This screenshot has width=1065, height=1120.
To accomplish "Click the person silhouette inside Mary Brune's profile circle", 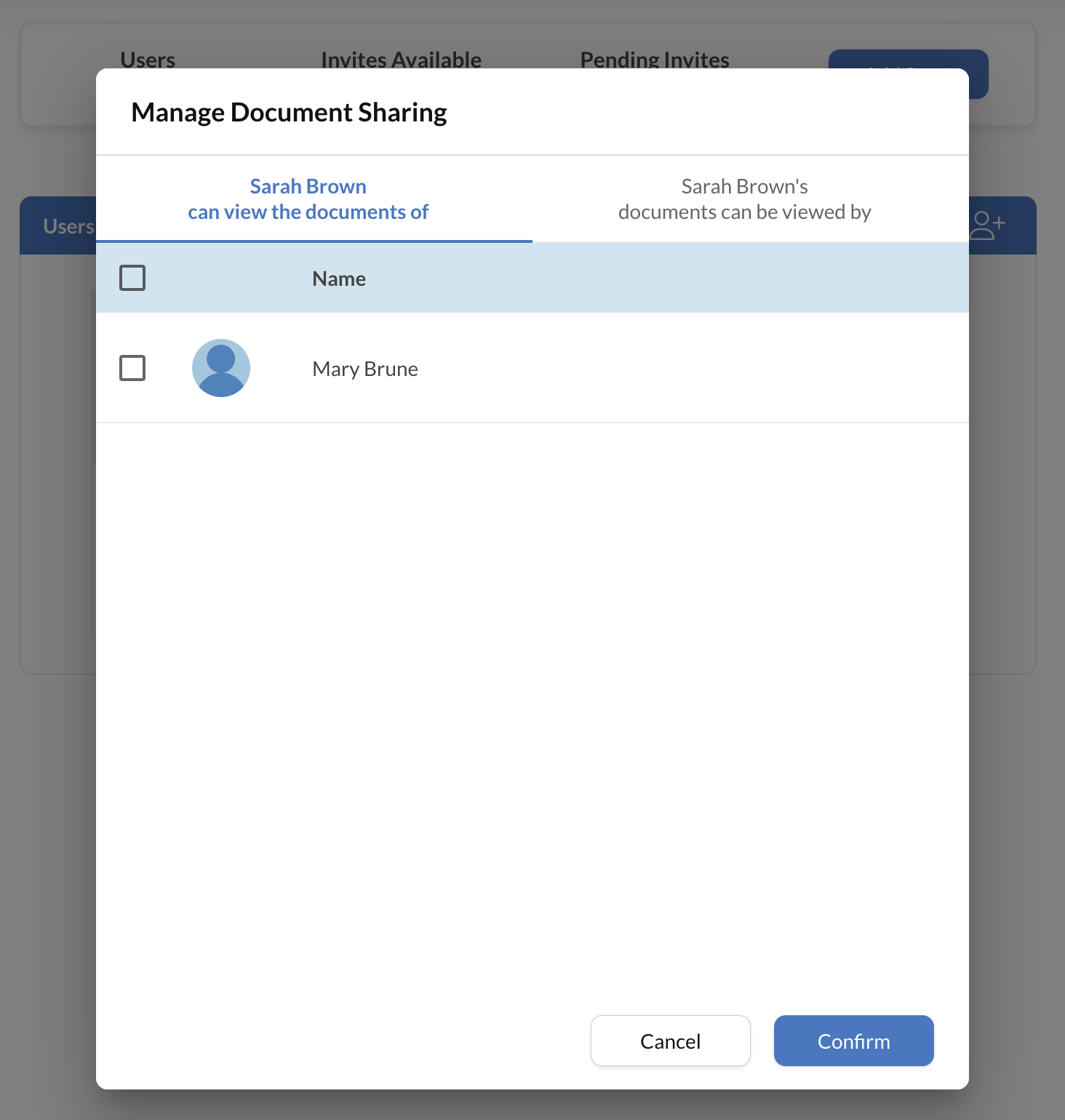I will click(220, 368).
